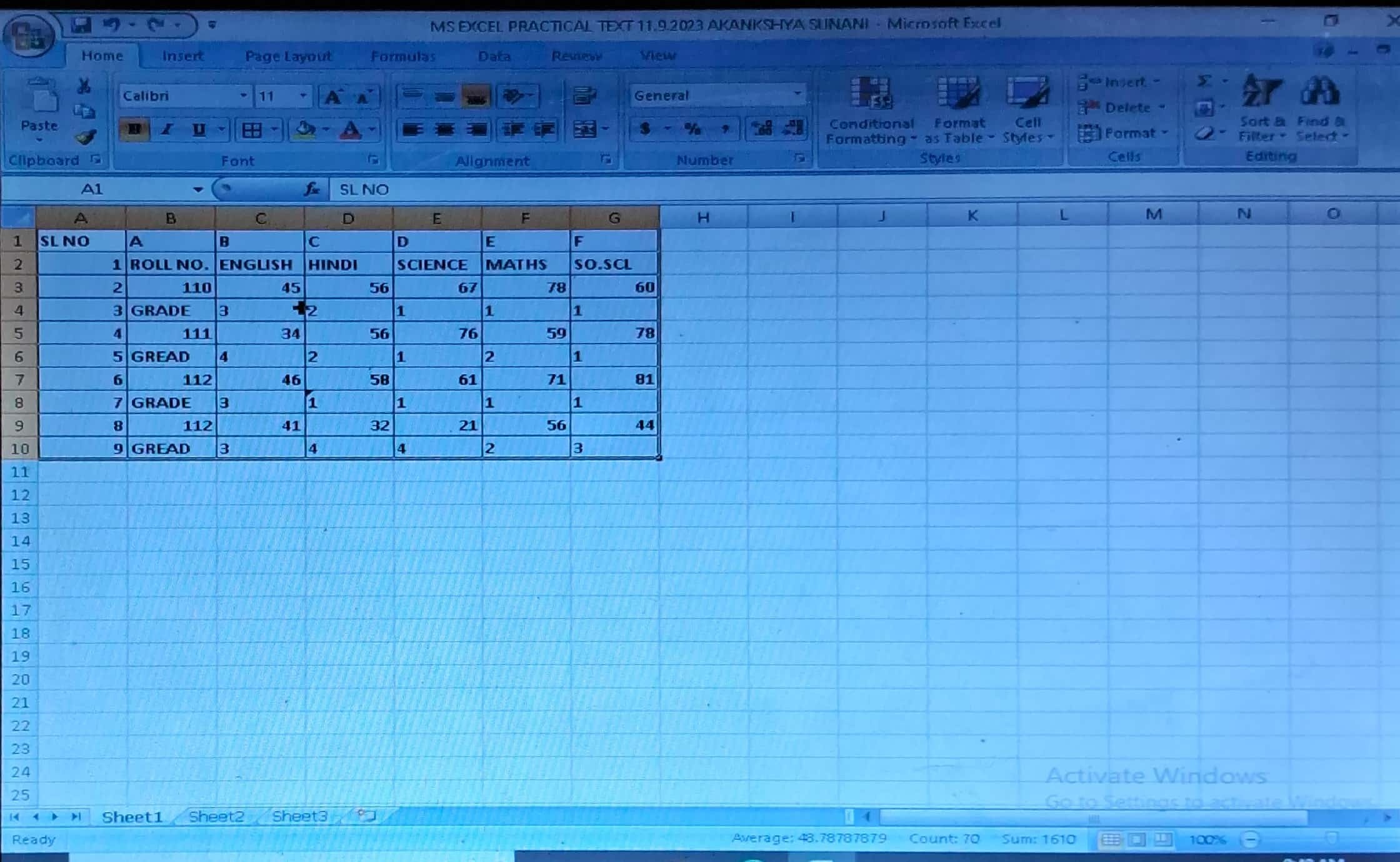Viewport: 1400px width, 862px height.
Task: Expand the General number format dropdown
Action: [797, 94]
